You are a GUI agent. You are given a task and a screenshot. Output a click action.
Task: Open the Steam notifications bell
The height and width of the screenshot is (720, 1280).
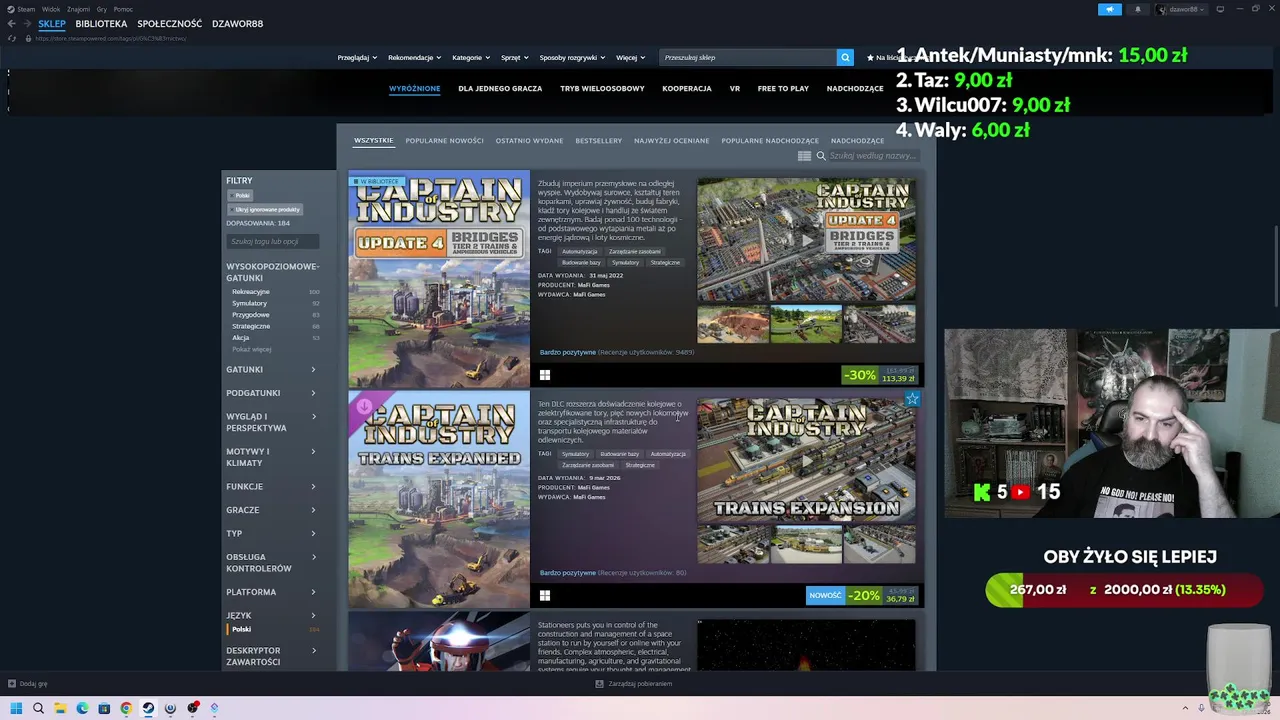pyautogui.click(x=1137, y=9)
